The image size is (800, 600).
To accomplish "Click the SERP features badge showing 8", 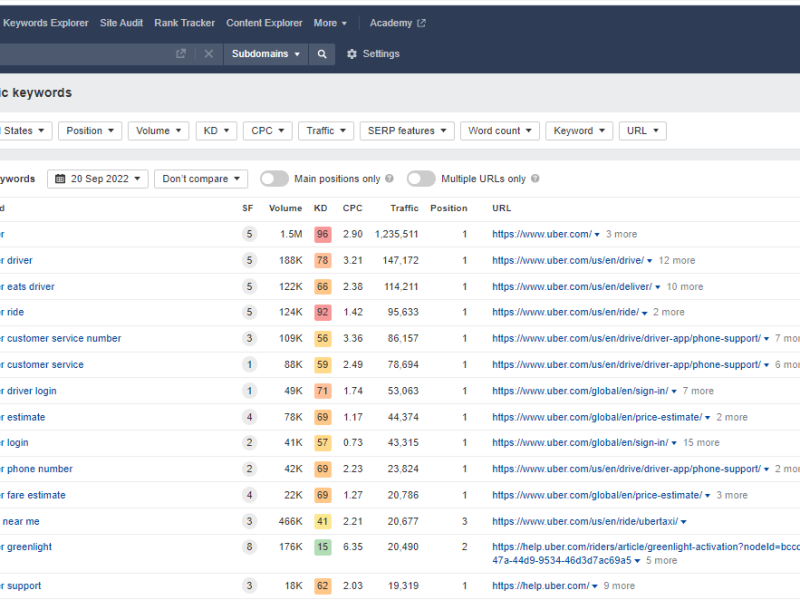I will (x=249, y=547).
